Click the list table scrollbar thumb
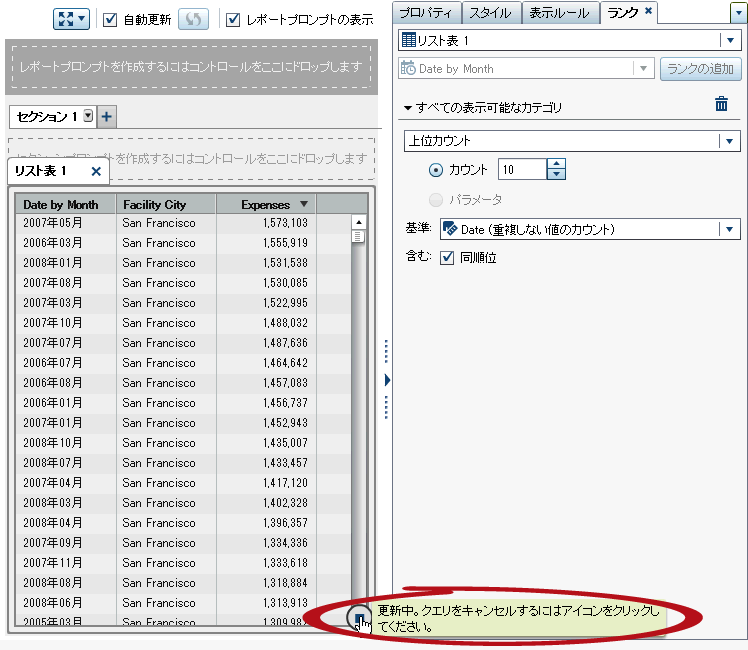The height and width of the screenshot is (650, 748). 358,237
